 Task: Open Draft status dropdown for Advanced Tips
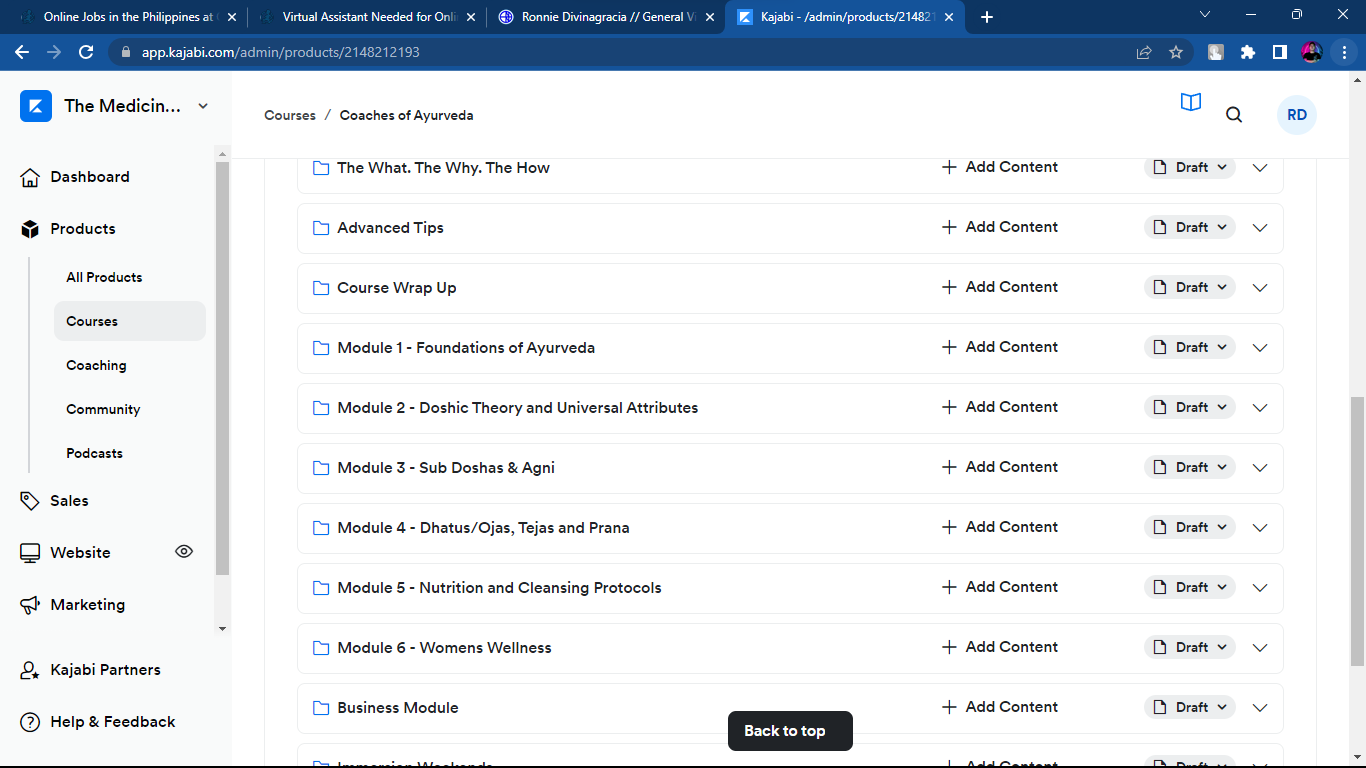point(1190,228)
